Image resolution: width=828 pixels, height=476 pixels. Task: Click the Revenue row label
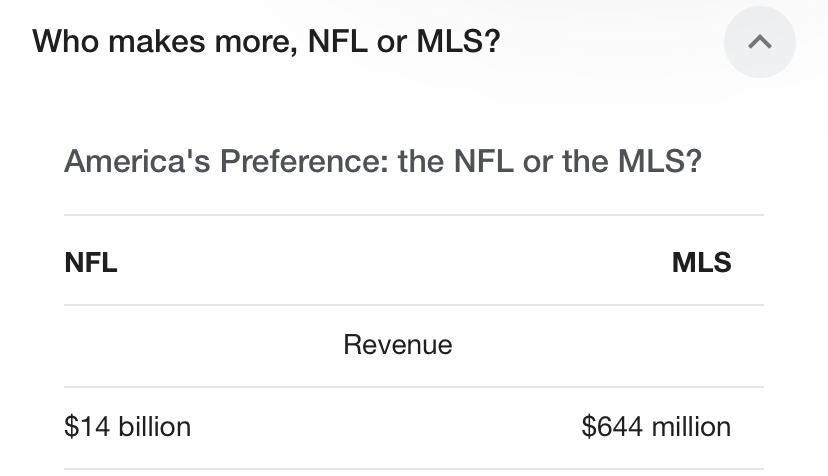tap(397, 345)
